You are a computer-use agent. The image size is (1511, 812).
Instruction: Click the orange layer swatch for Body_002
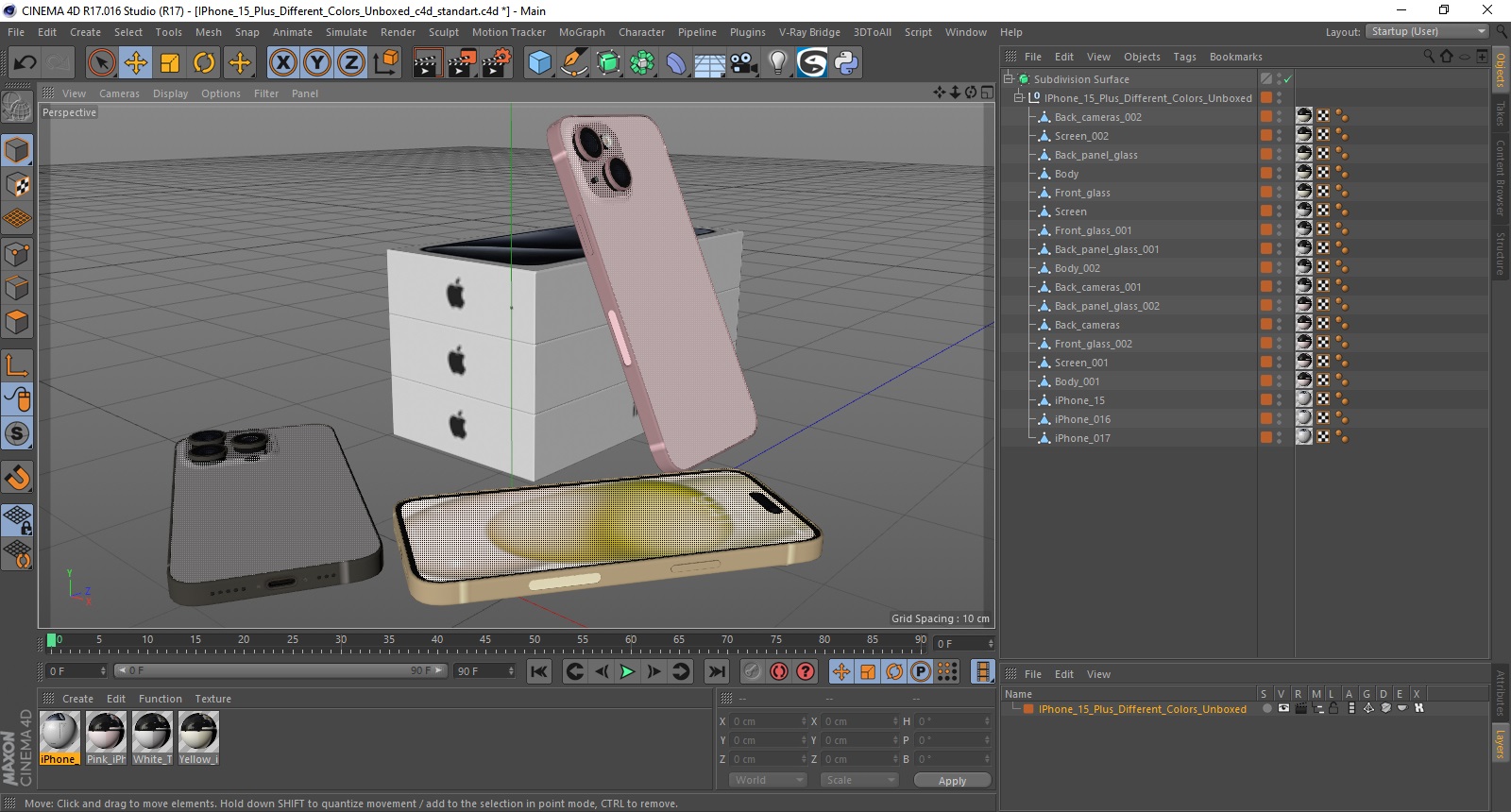(x=1265, y=268)
